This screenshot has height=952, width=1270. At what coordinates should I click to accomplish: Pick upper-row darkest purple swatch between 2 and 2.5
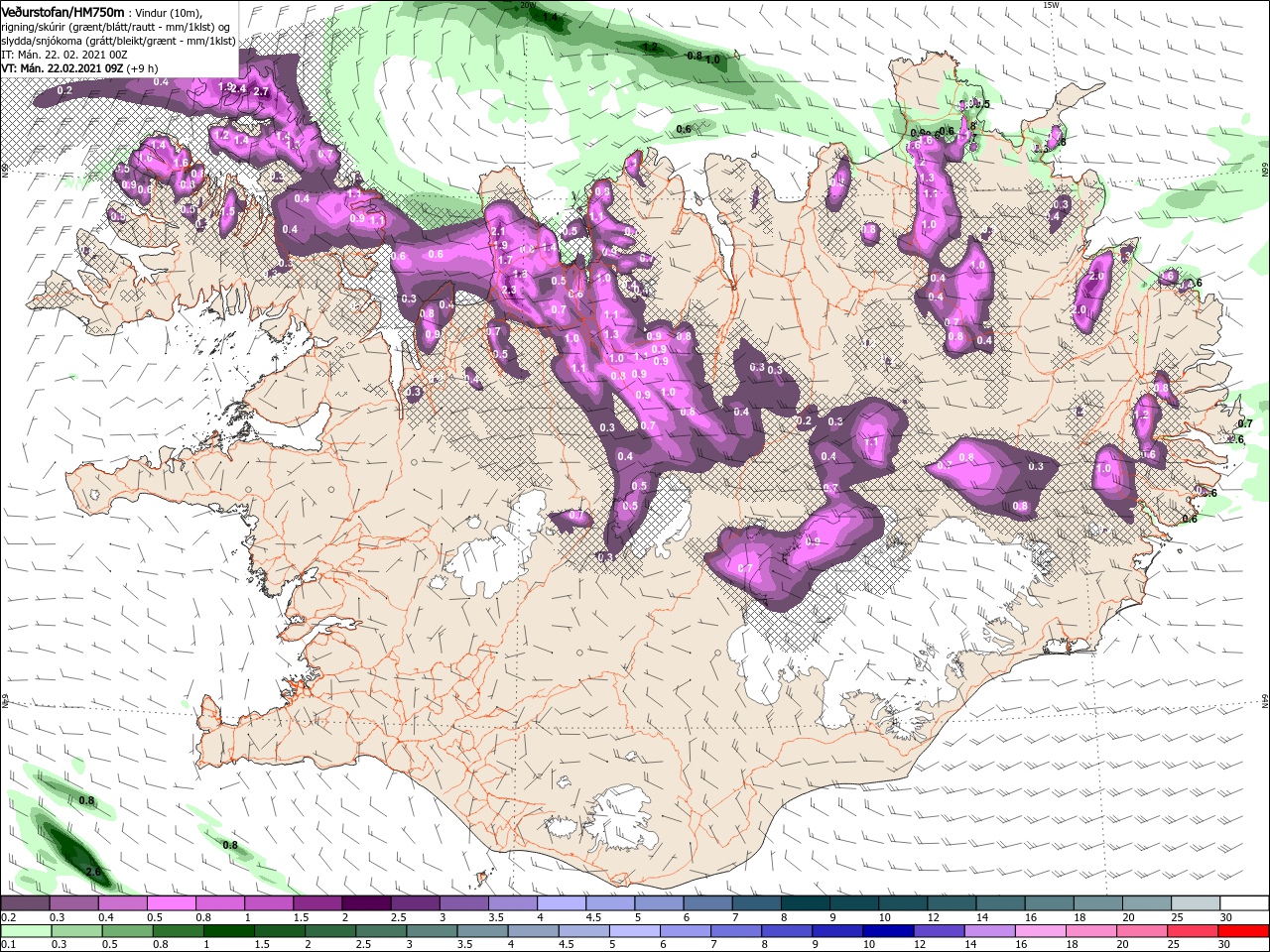[366, 903]
